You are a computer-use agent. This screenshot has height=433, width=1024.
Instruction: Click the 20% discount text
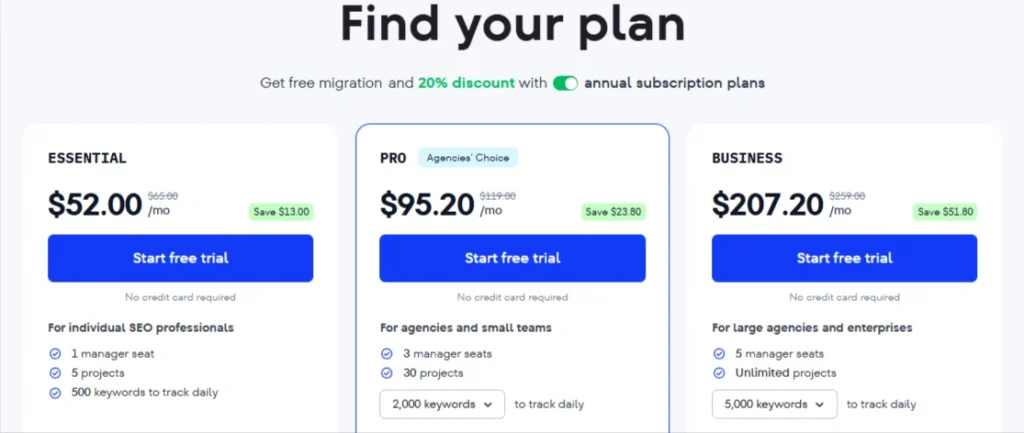coord(466,84)
